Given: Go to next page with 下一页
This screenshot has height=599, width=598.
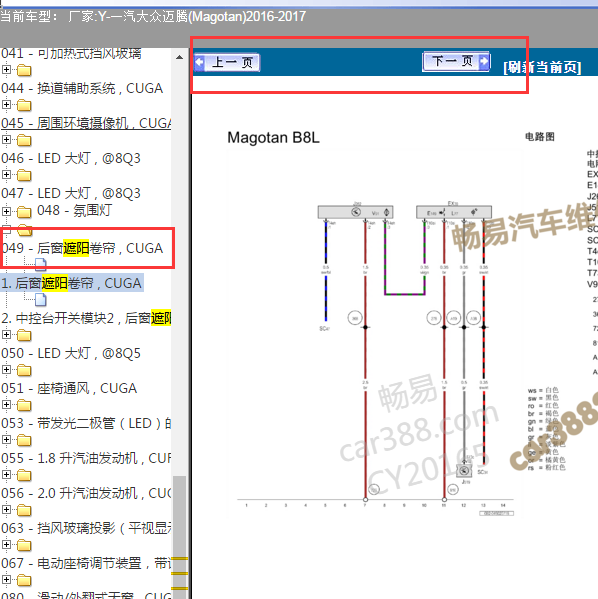Looking at the screenshot, I should coord(456,61).
